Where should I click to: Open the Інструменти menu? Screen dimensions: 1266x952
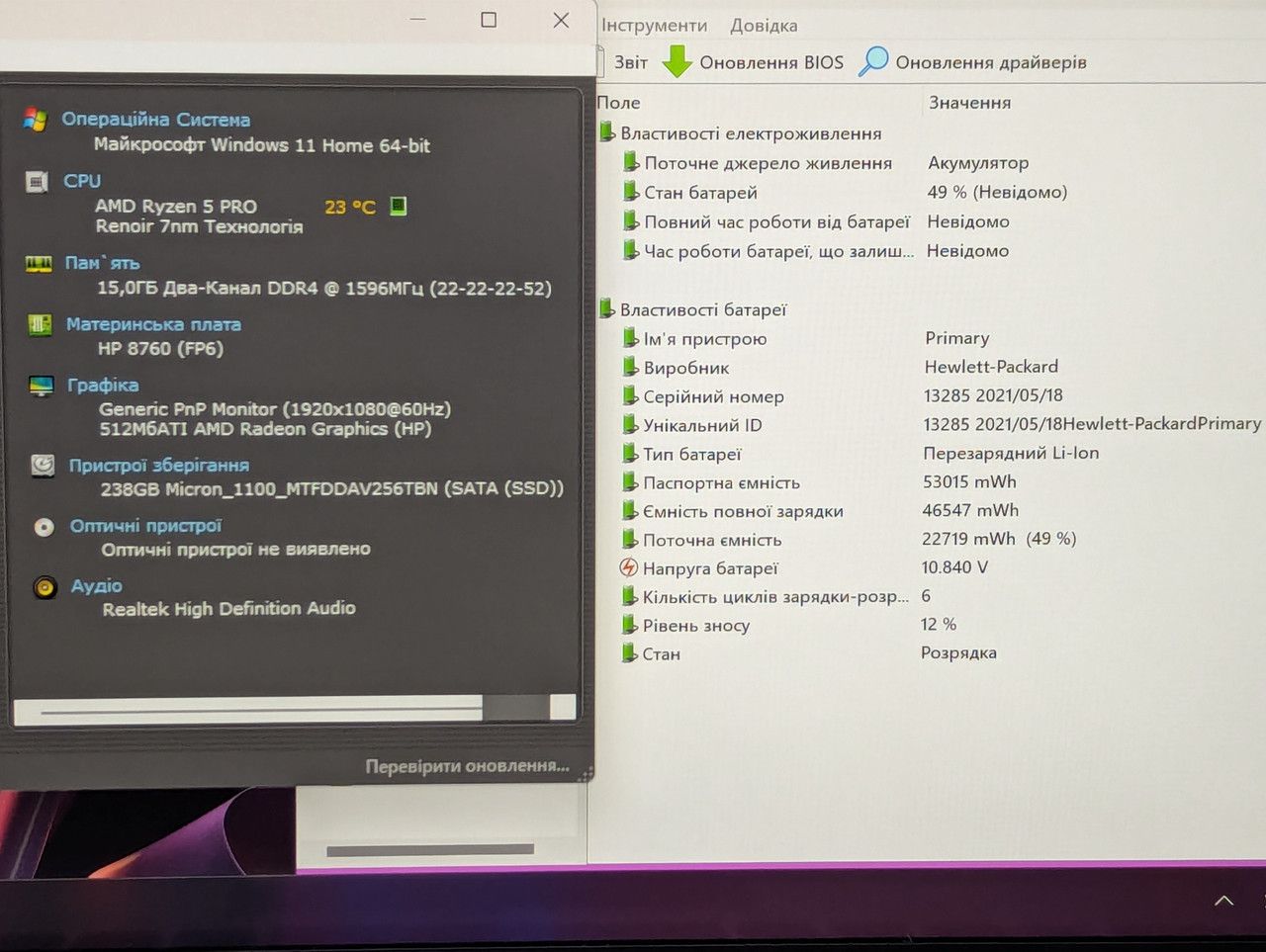coord(655,26)
